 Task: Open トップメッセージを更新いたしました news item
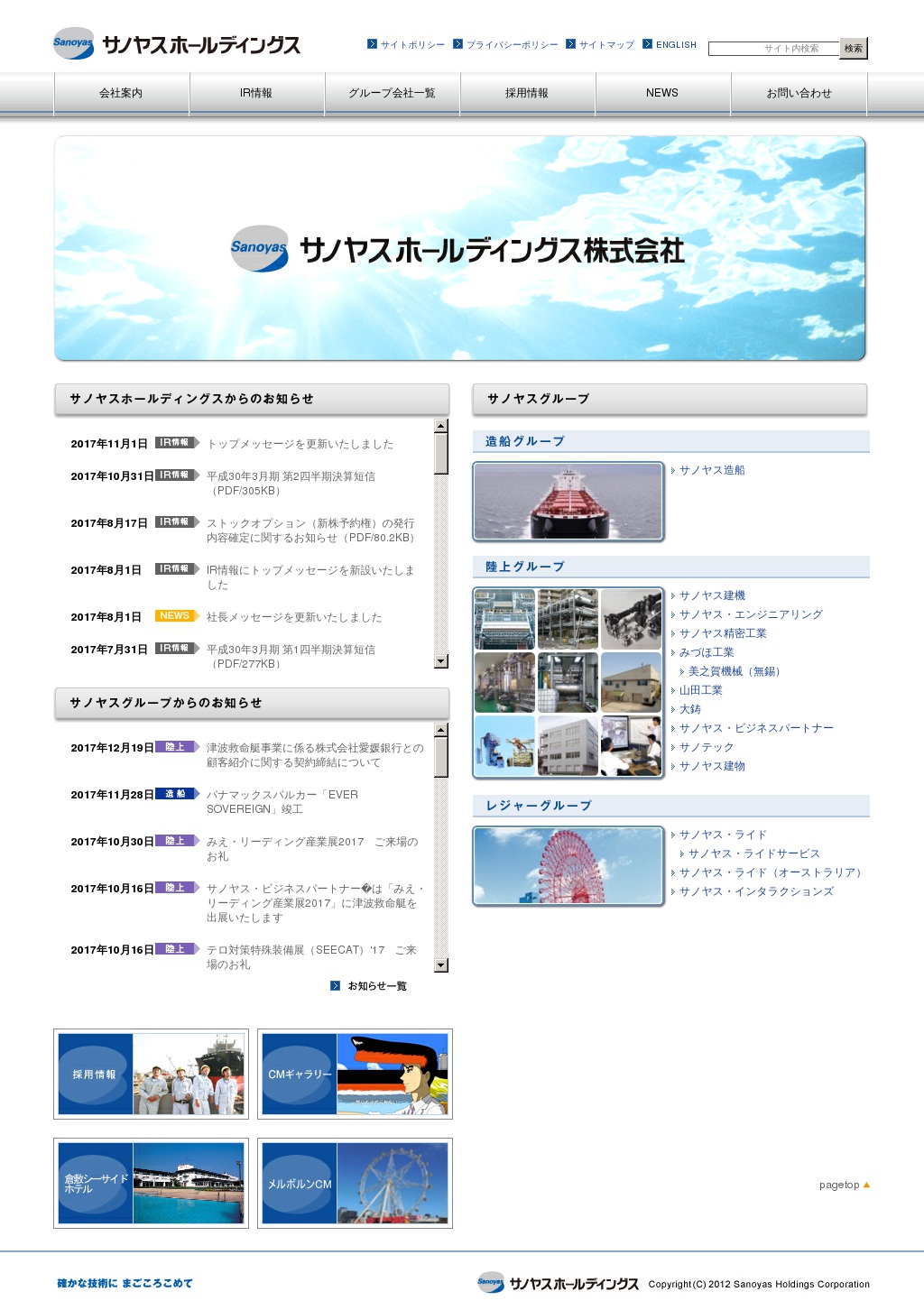[x=300, y=444]
